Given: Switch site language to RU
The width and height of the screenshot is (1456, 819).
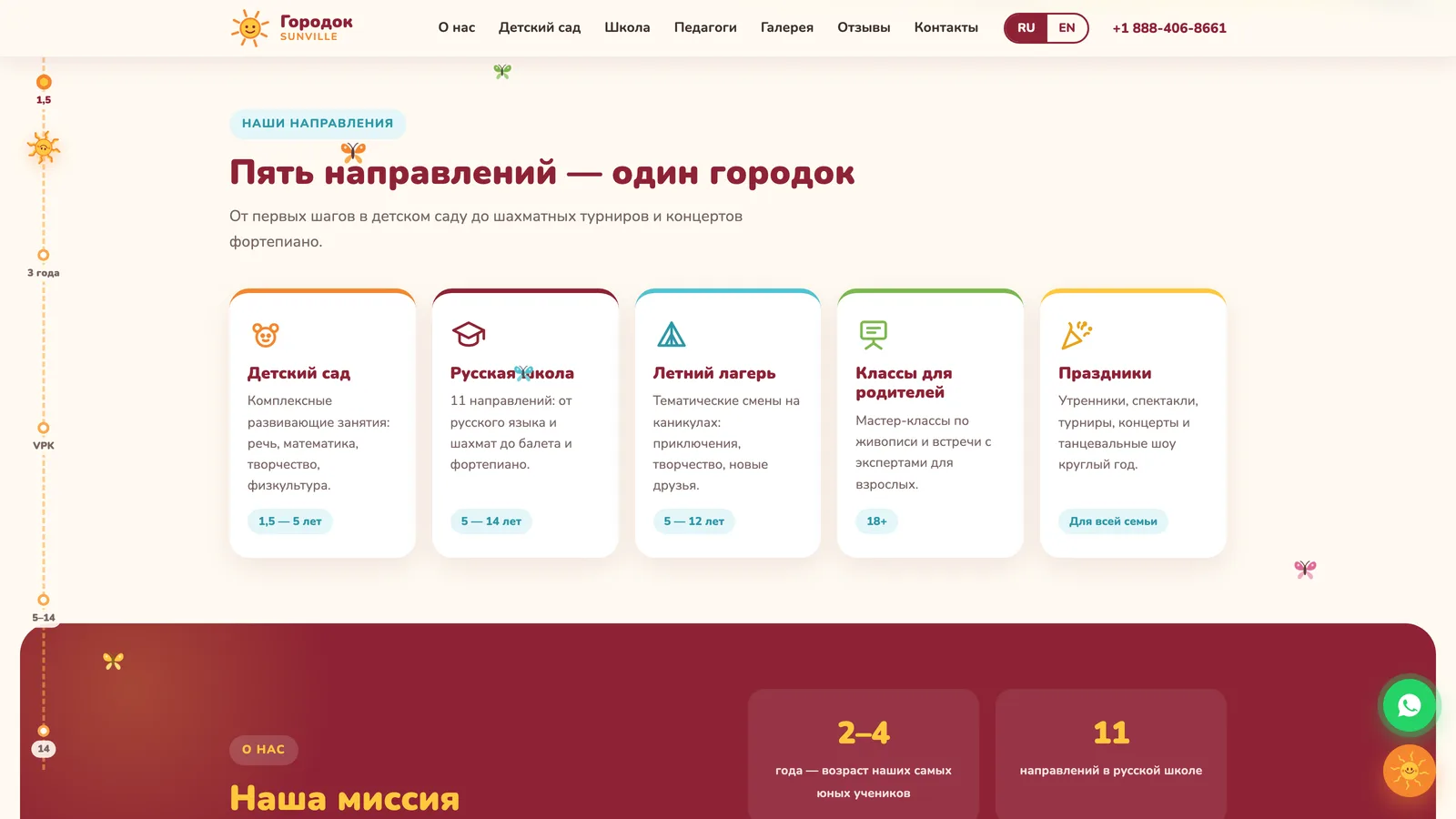Looking at the screenshot, I should [1026, 28].
